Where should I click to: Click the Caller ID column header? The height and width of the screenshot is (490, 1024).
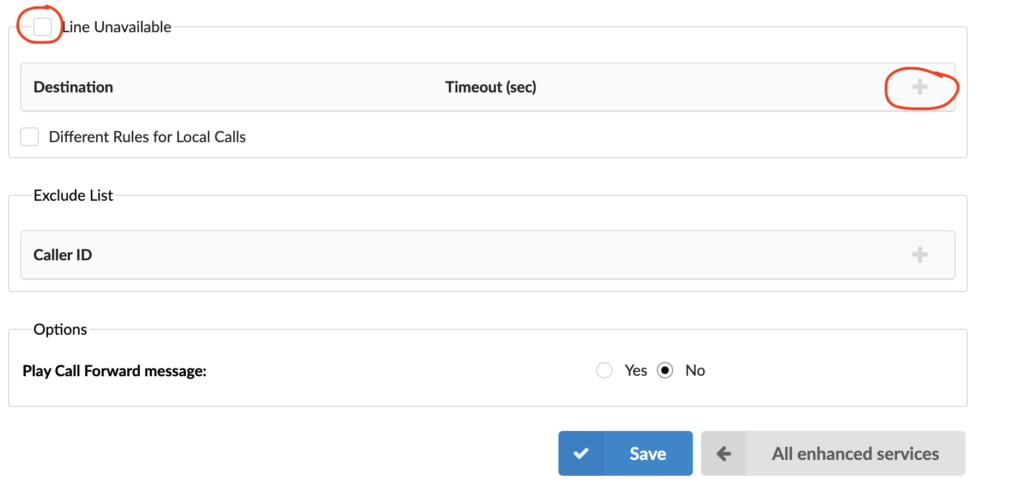tap(63, 255)
